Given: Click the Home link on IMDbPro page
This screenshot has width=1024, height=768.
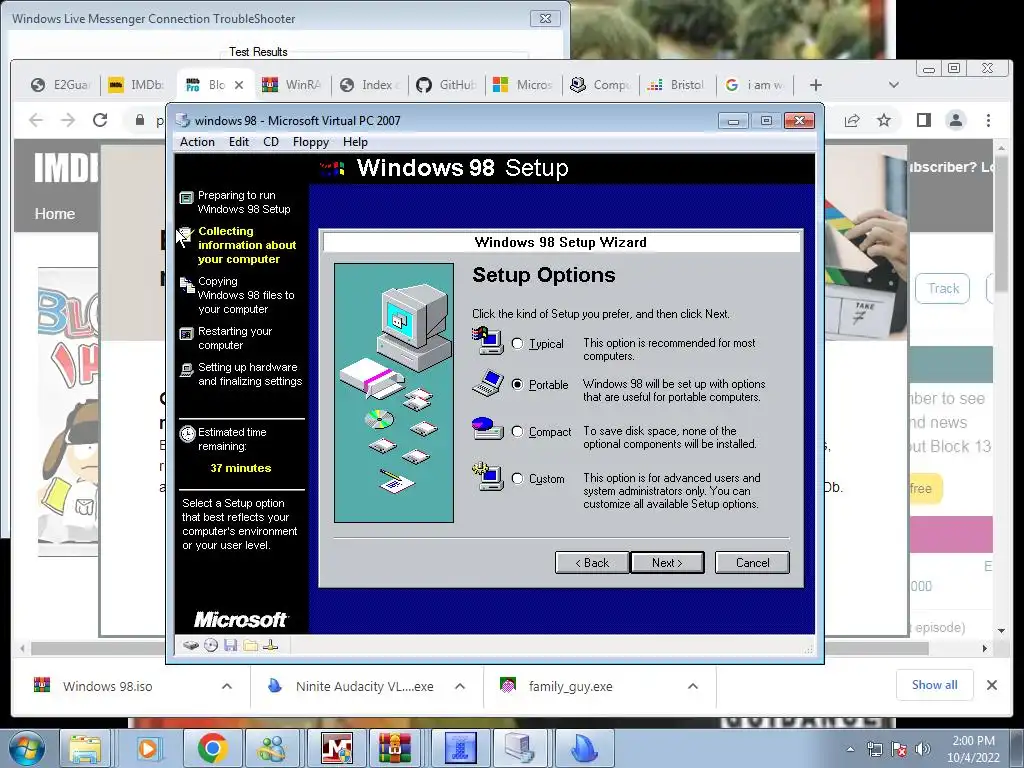Looking at the screenshot, I should coord(55,214).
